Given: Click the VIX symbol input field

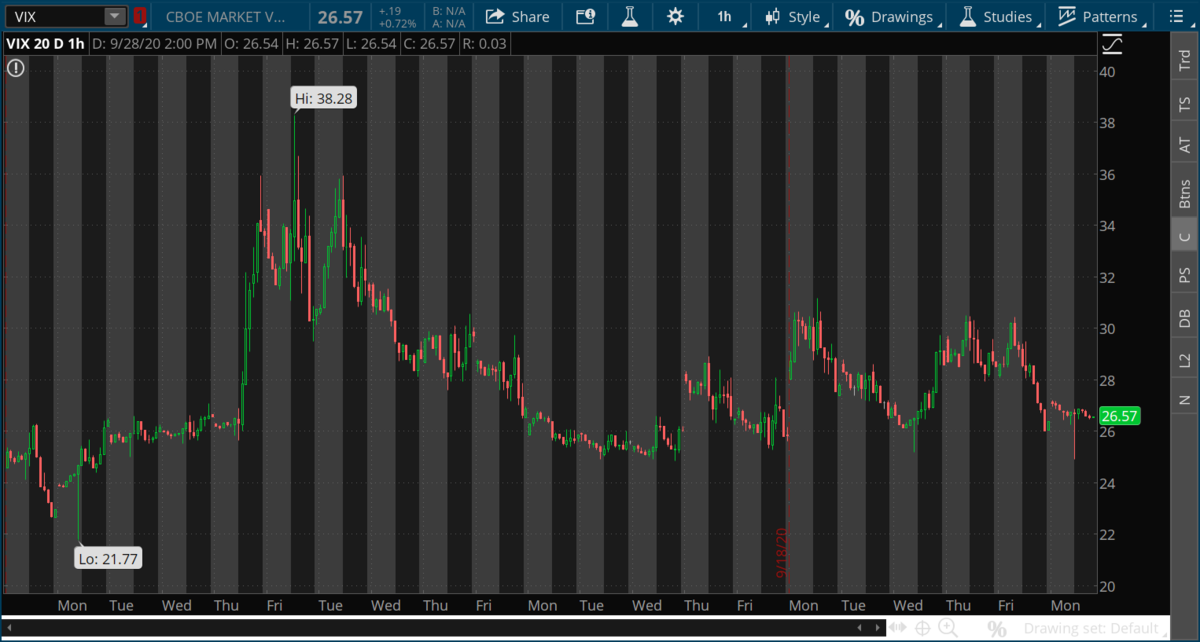Looking at the screenshot, I should coord(55,17).
